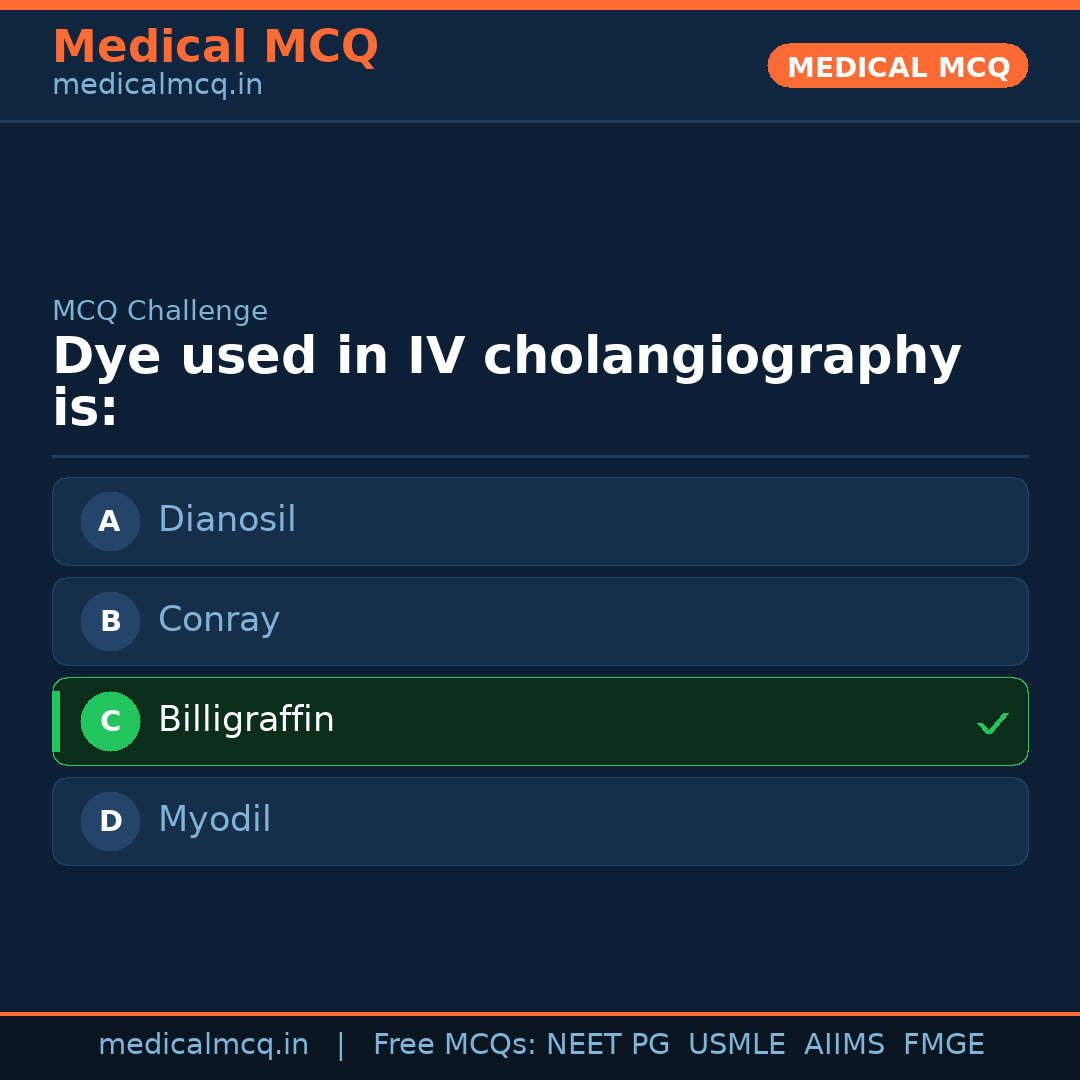The image size is (1080, 1080).
Task: Click the green left accent bar on Billigraffin
Action: [x=55, y=721]
